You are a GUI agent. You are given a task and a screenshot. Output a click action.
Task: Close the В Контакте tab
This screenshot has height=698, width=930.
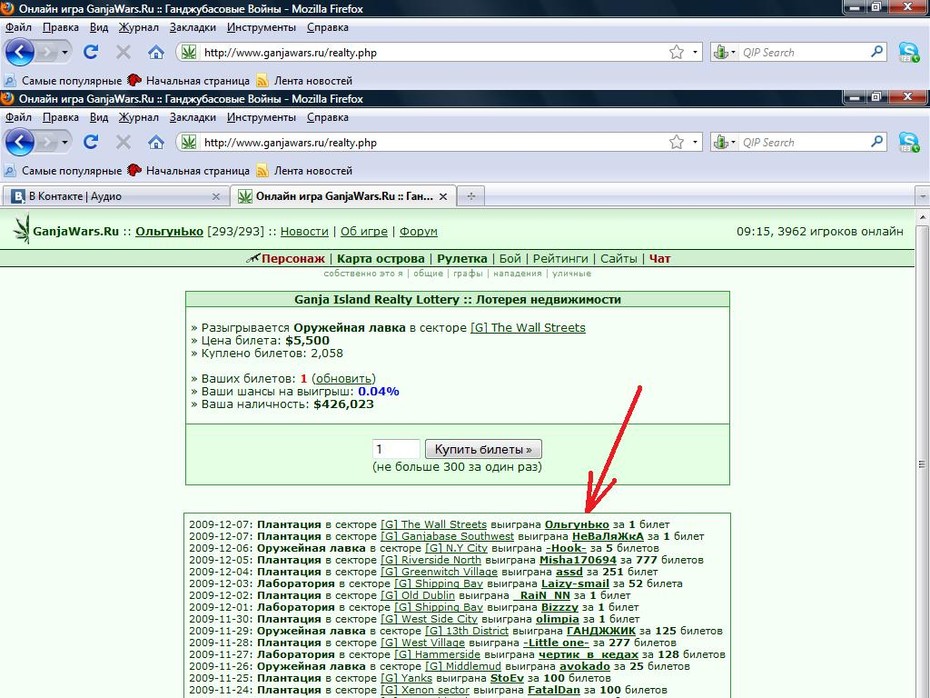click(216, 197)
